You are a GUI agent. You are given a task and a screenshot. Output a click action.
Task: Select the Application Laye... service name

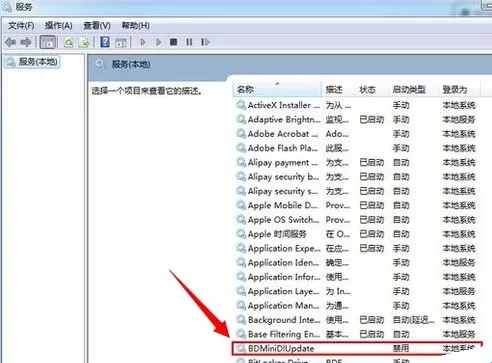pos(283,292)
